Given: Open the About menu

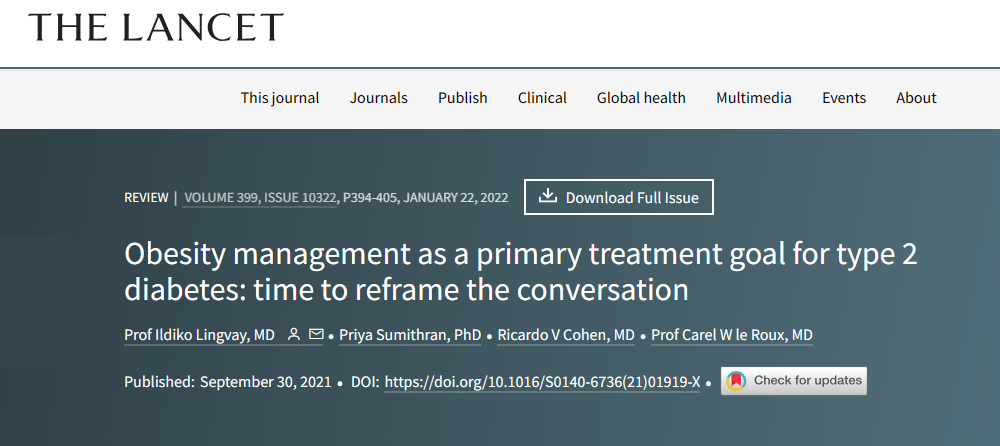Looking at the screenshot, I should (916, 98).
